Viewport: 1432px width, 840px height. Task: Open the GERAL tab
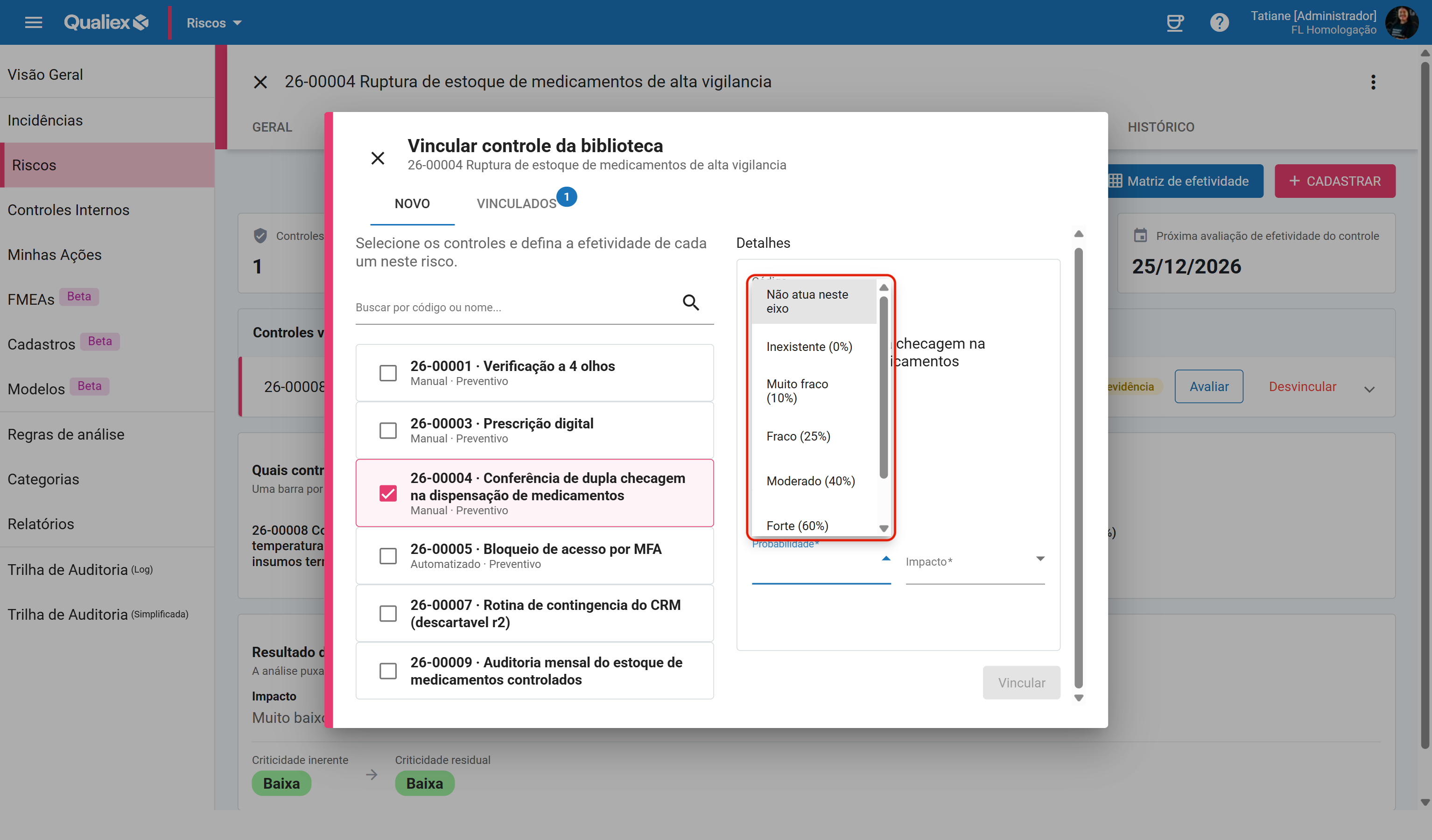coord(272,127)
